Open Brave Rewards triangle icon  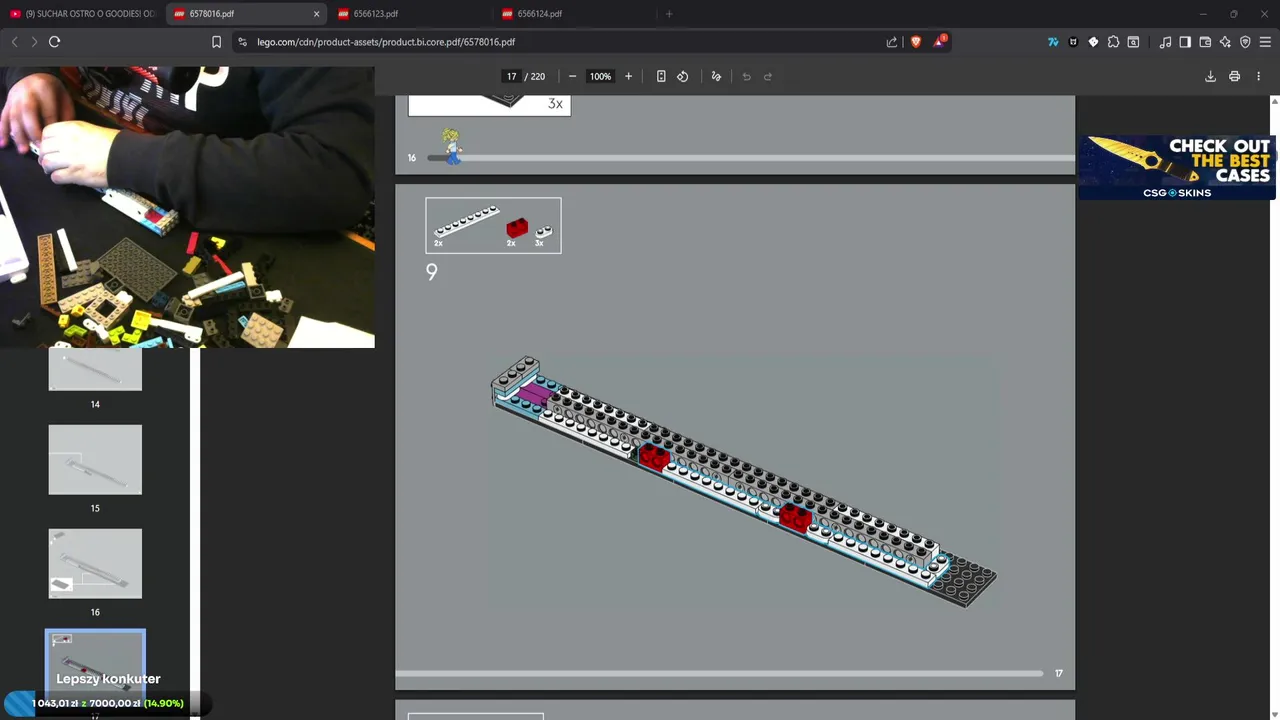939,42
